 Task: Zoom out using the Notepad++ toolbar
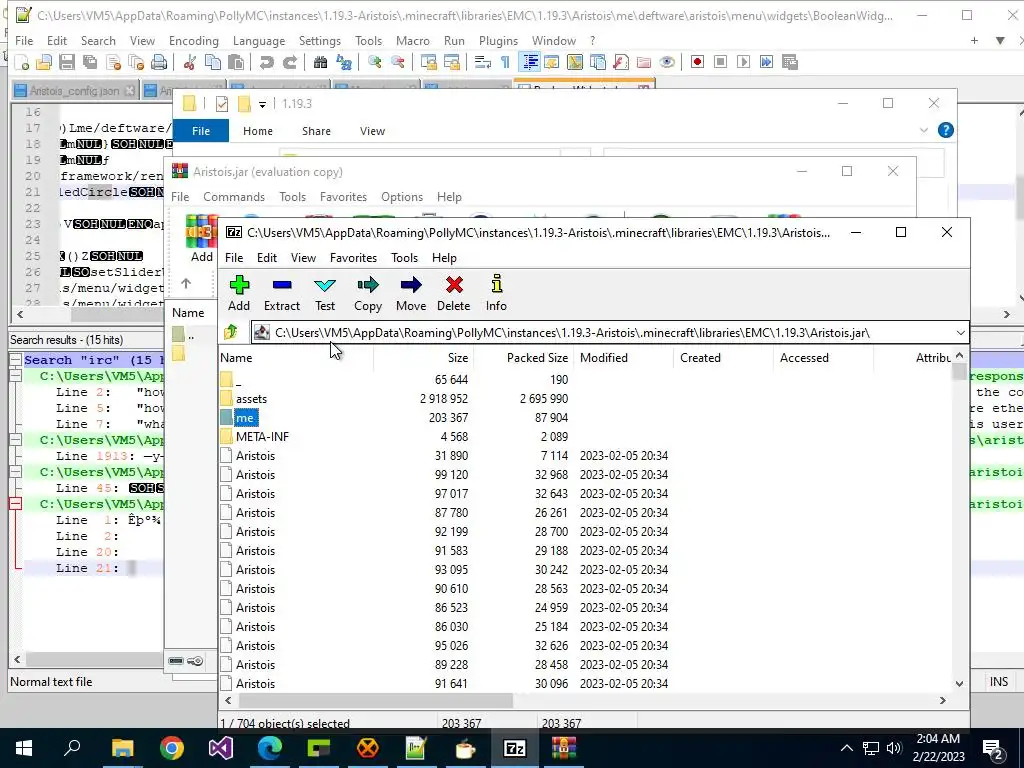point(397,62)
